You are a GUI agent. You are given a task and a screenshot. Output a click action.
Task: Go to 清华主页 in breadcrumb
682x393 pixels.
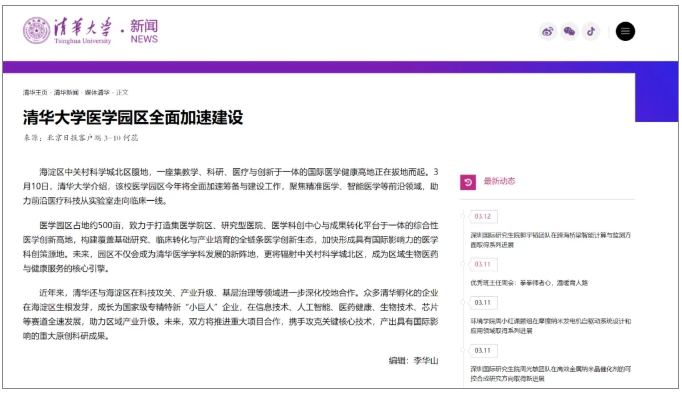coord(35,92)
